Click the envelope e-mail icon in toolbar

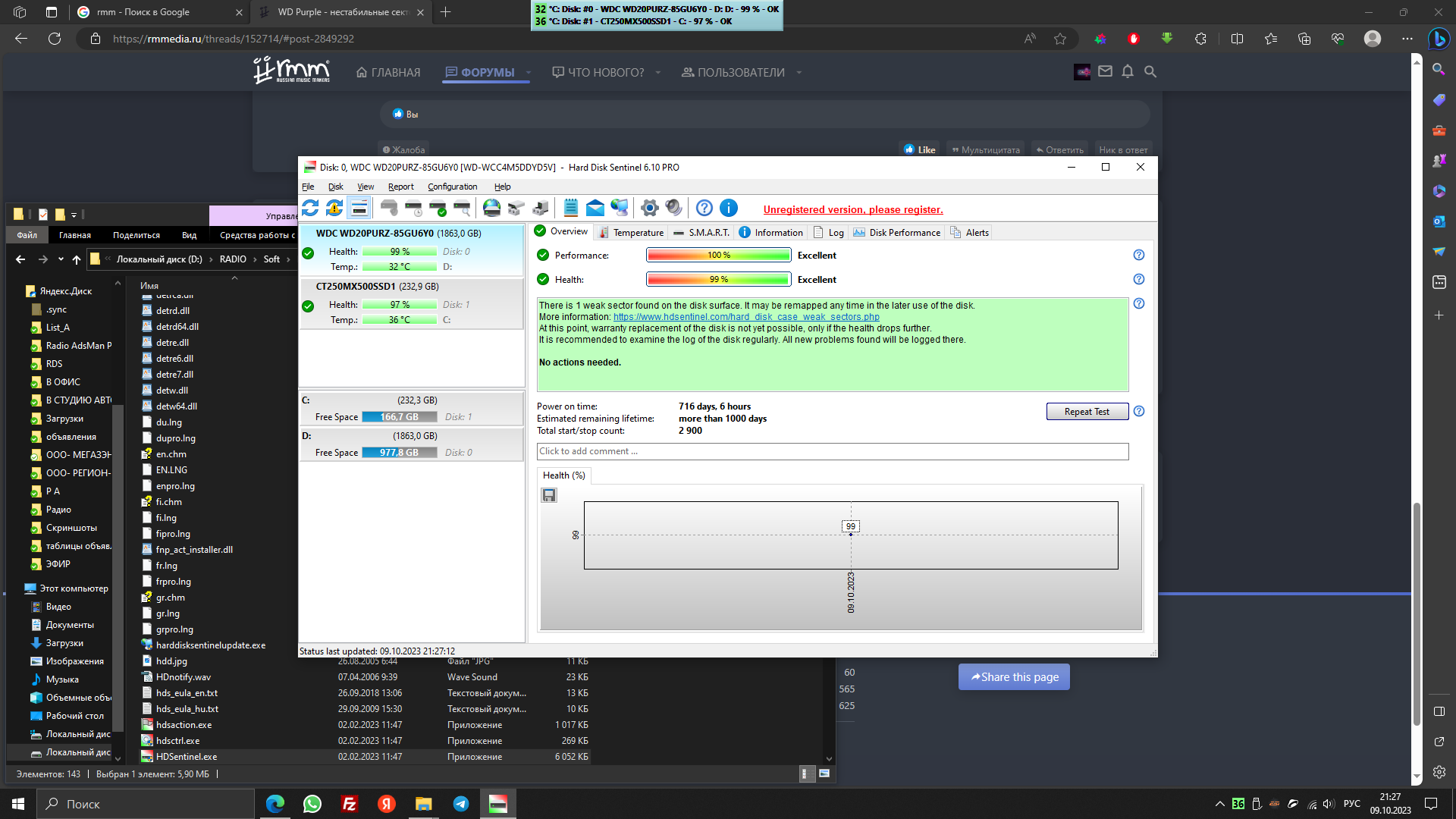pyautogui.click(x=595, y=208)
